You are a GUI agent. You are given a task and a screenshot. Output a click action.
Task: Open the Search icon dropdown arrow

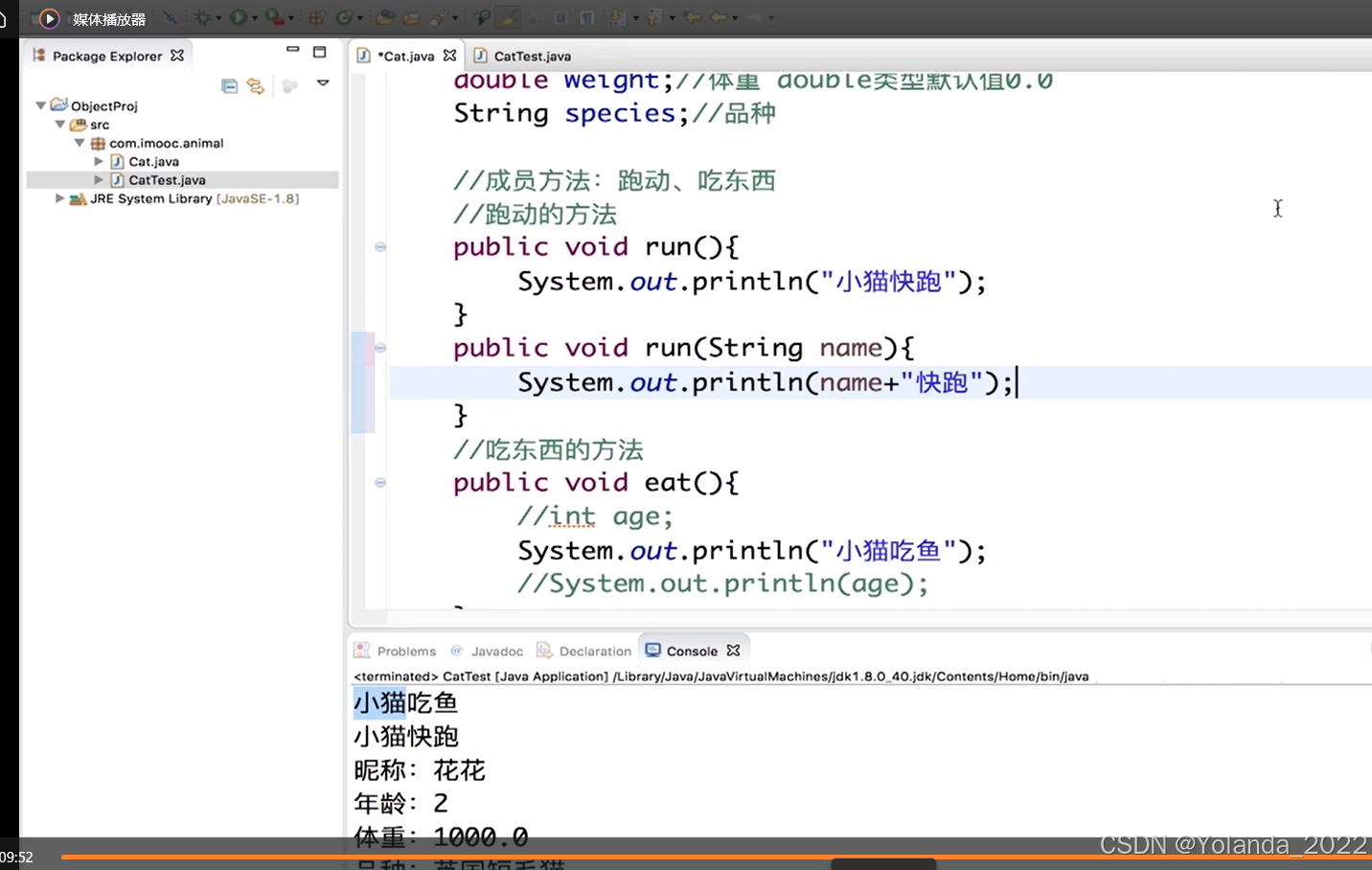(455, 18)
